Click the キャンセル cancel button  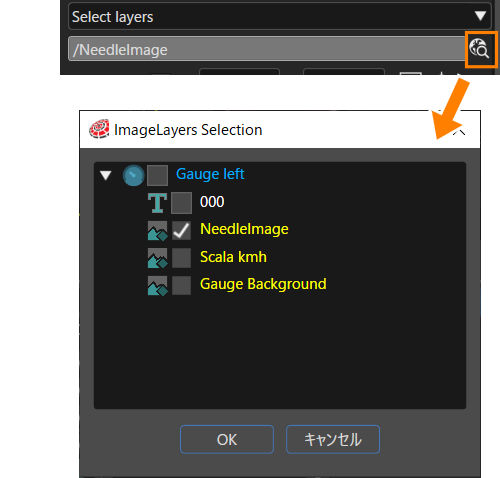tap(333, 439)
